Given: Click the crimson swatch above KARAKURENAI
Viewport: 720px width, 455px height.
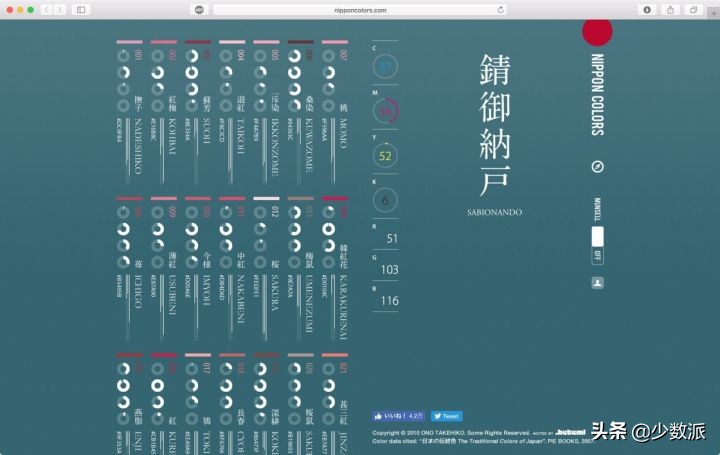Looking at the screenshot, I should (x=335, y=198).
